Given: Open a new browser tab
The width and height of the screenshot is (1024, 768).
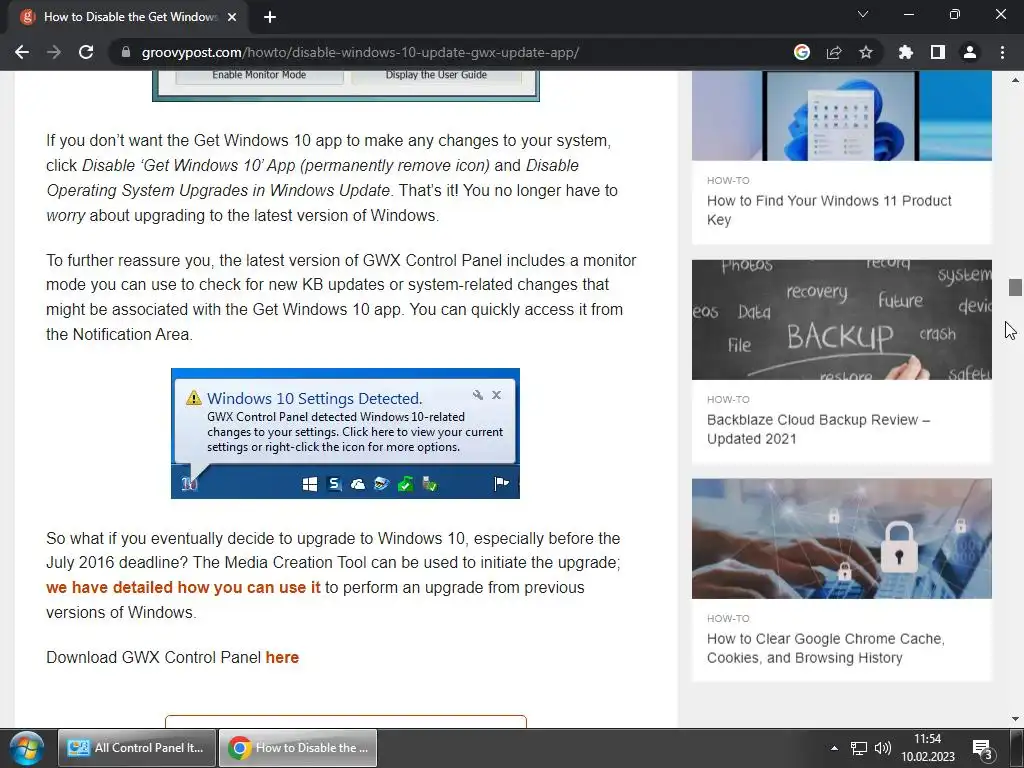Looking at the screenshot, I should pos(270,17).
